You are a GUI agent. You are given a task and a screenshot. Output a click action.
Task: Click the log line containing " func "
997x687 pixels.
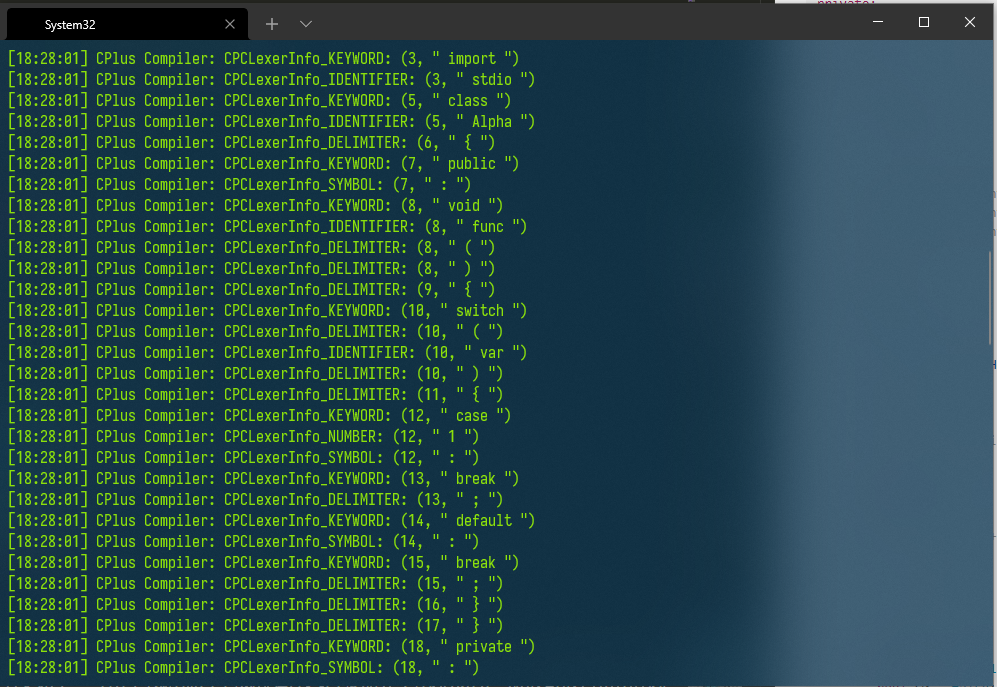[268, 226]
